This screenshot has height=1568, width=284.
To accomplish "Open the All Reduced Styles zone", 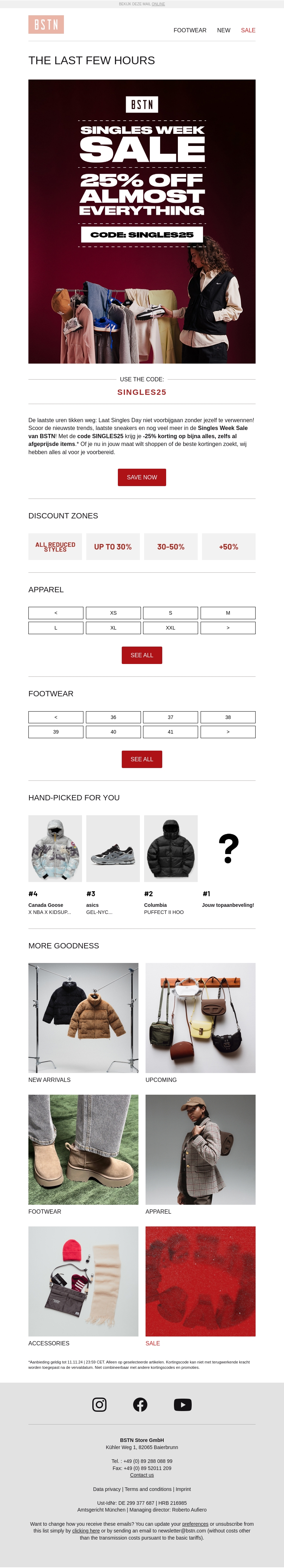I will pos(55,546).
